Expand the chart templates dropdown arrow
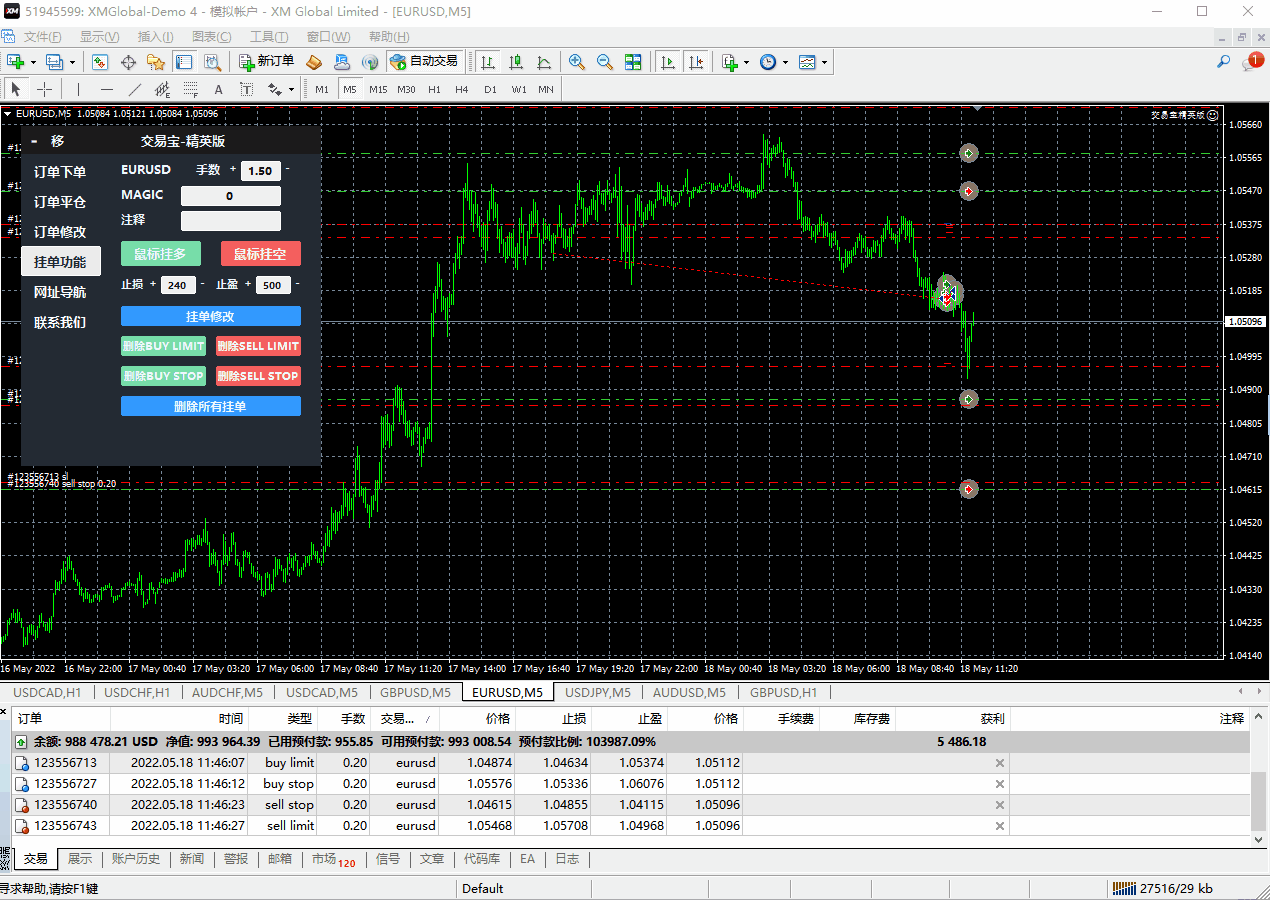 click(x=825, y=62)
